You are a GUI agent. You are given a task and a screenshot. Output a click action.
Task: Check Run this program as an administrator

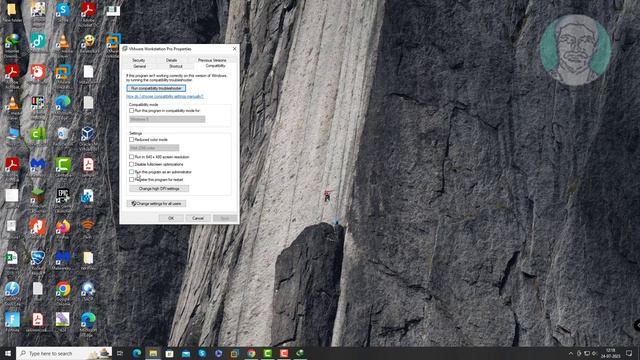click(x=131, y=172)
